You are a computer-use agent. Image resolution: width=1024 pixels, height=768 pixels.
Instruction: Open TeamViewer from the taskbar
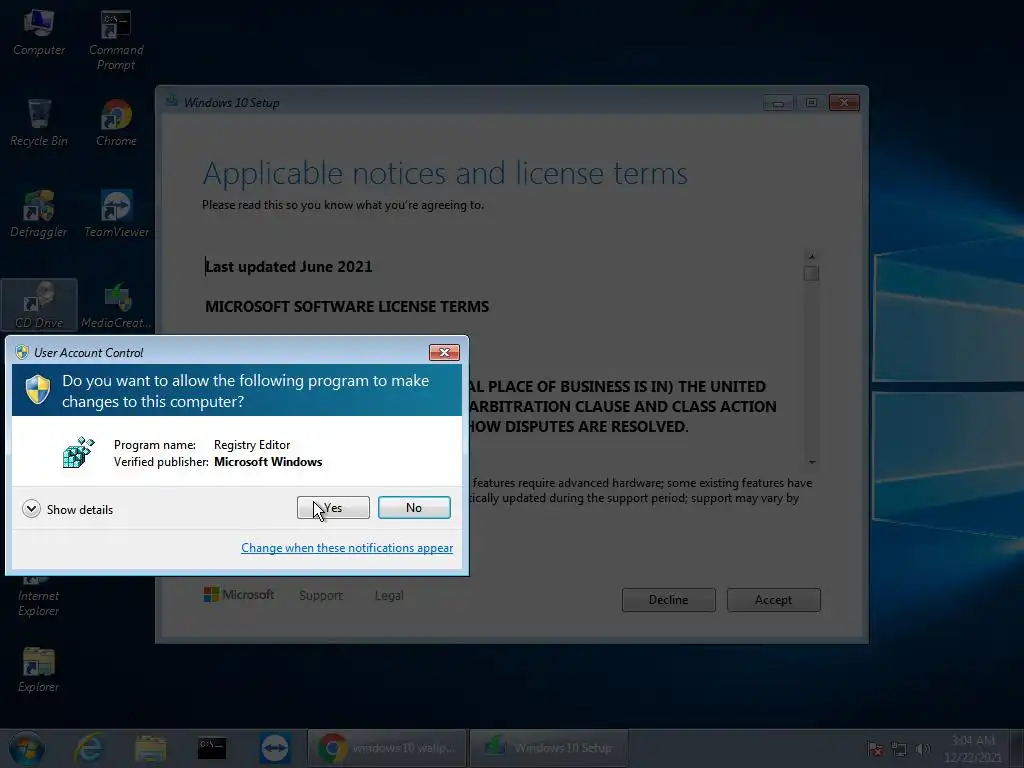(x=274, y=748)
